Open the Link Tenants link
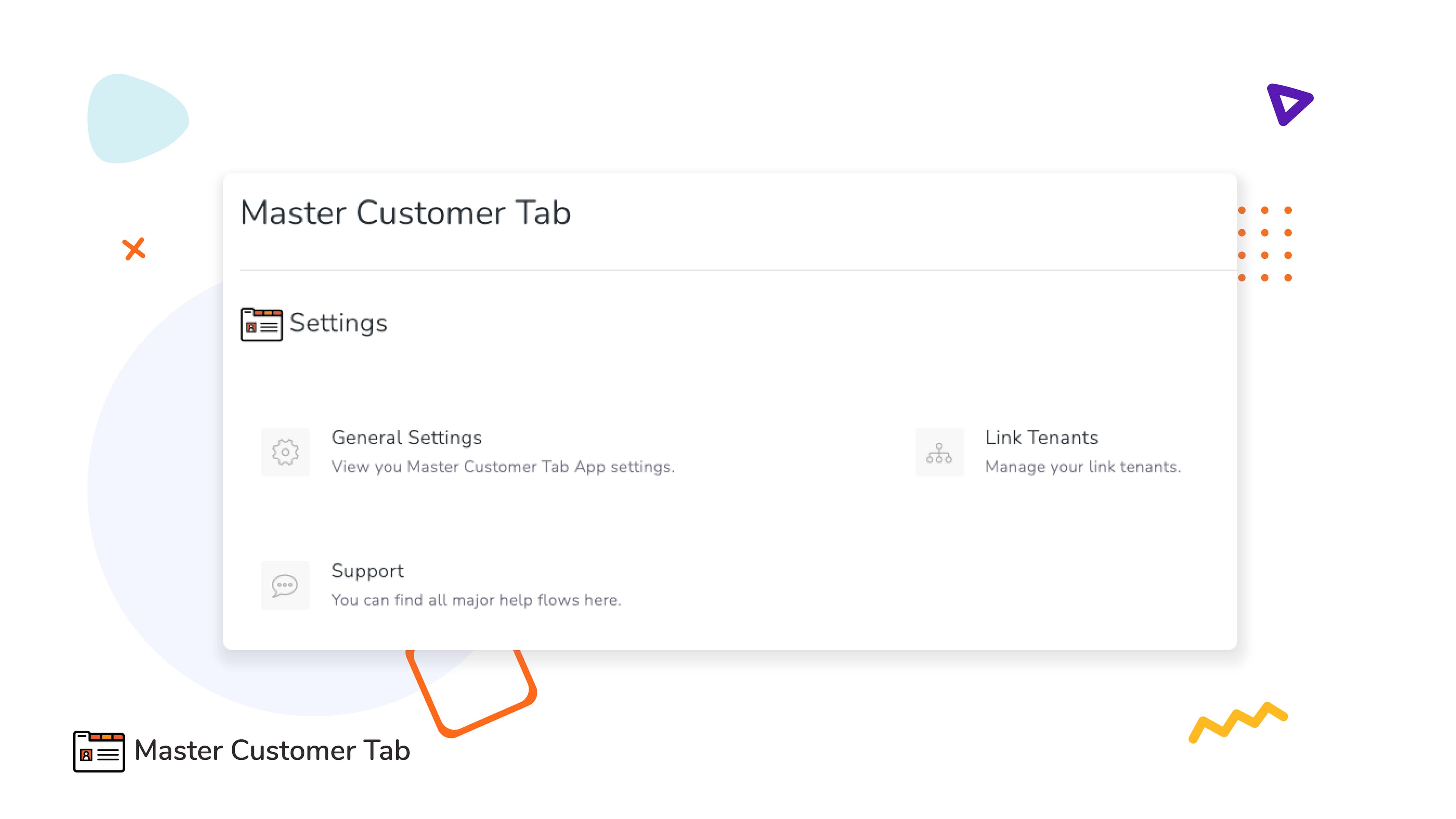The image size is (1456, 819). pos(1042,438)
